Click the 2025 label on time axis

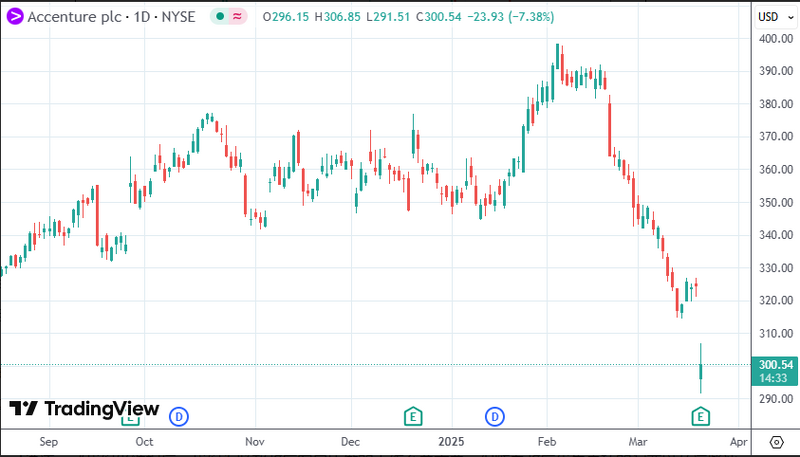pos(451,441)
